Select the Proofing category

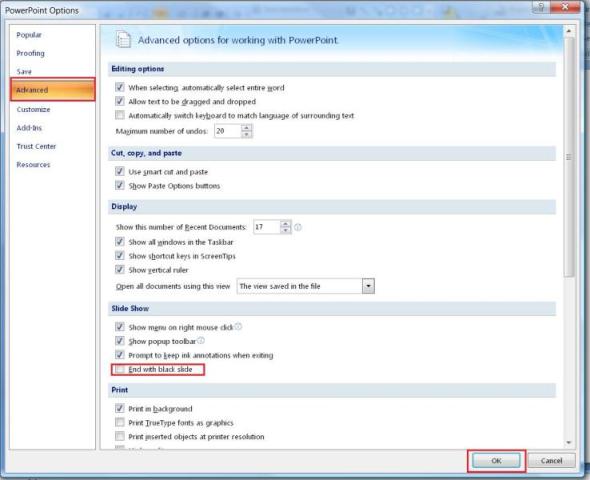click(30, 53)
